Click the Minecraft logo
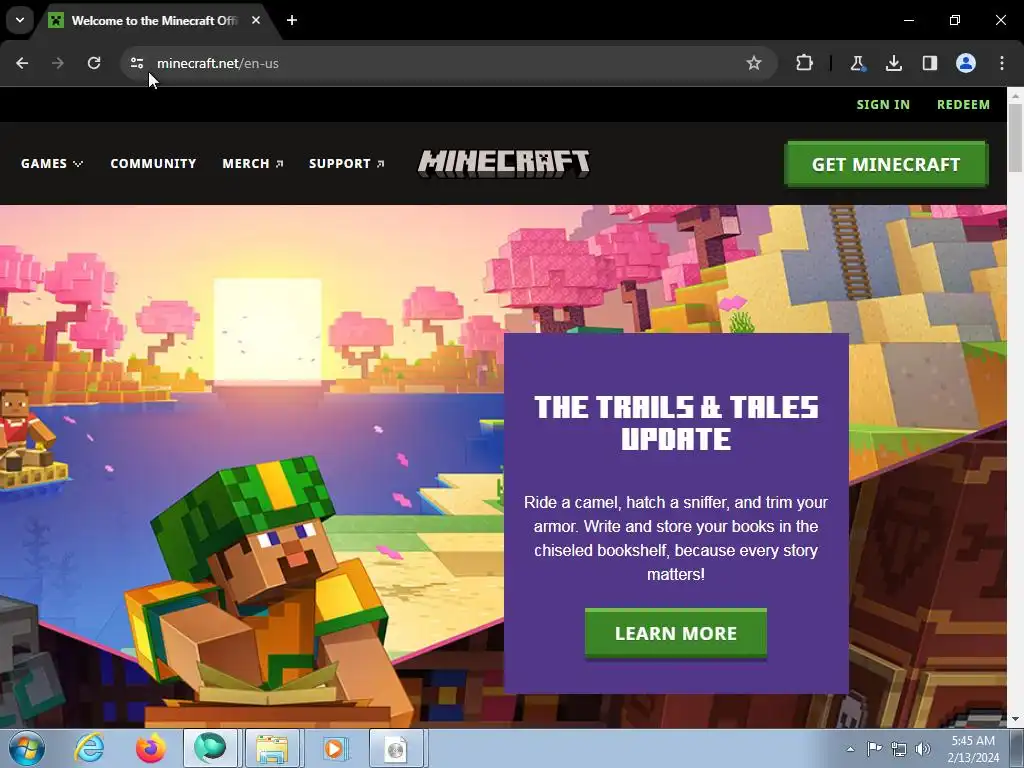Screen dimensions: 1024x768 pyautogui.click(x=504, y=163)
